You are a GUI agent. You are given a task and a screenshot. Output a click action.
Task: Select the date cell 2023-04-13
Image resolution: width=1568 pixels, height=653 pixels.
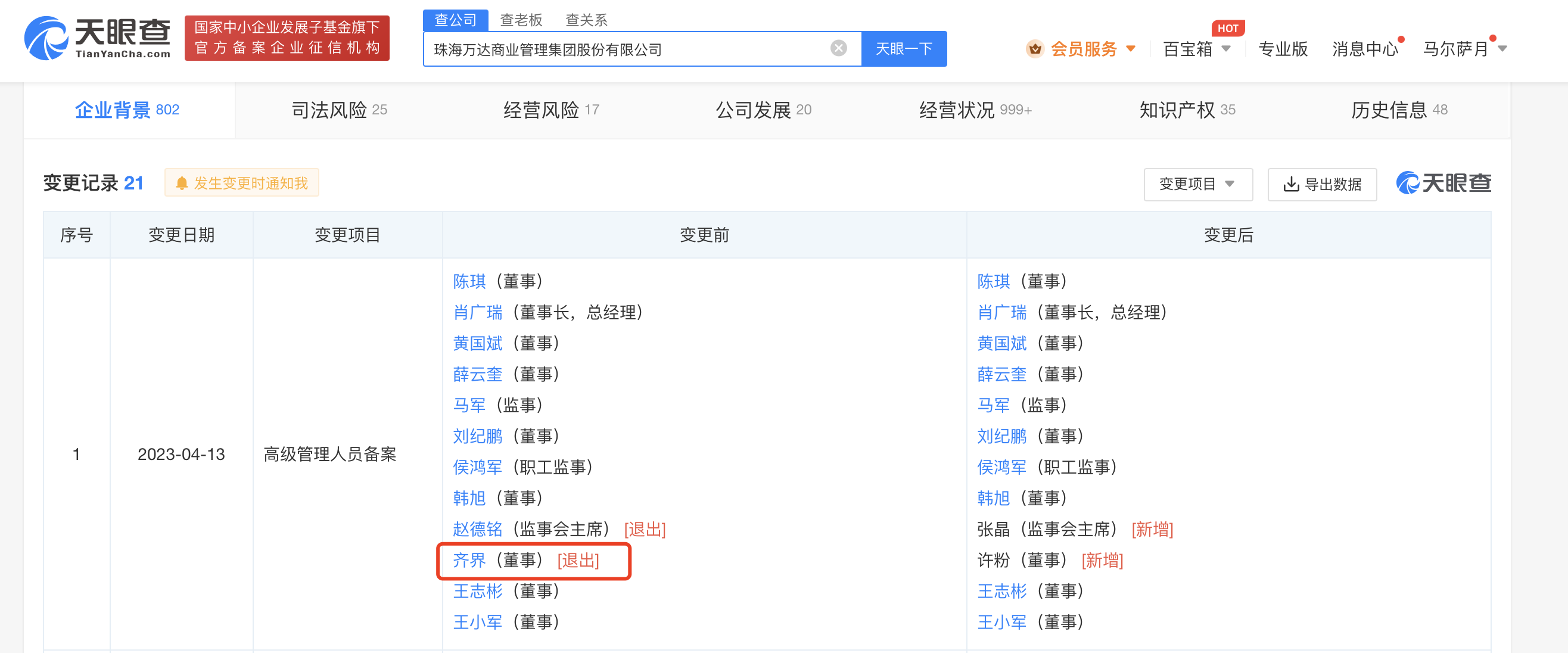181,455
